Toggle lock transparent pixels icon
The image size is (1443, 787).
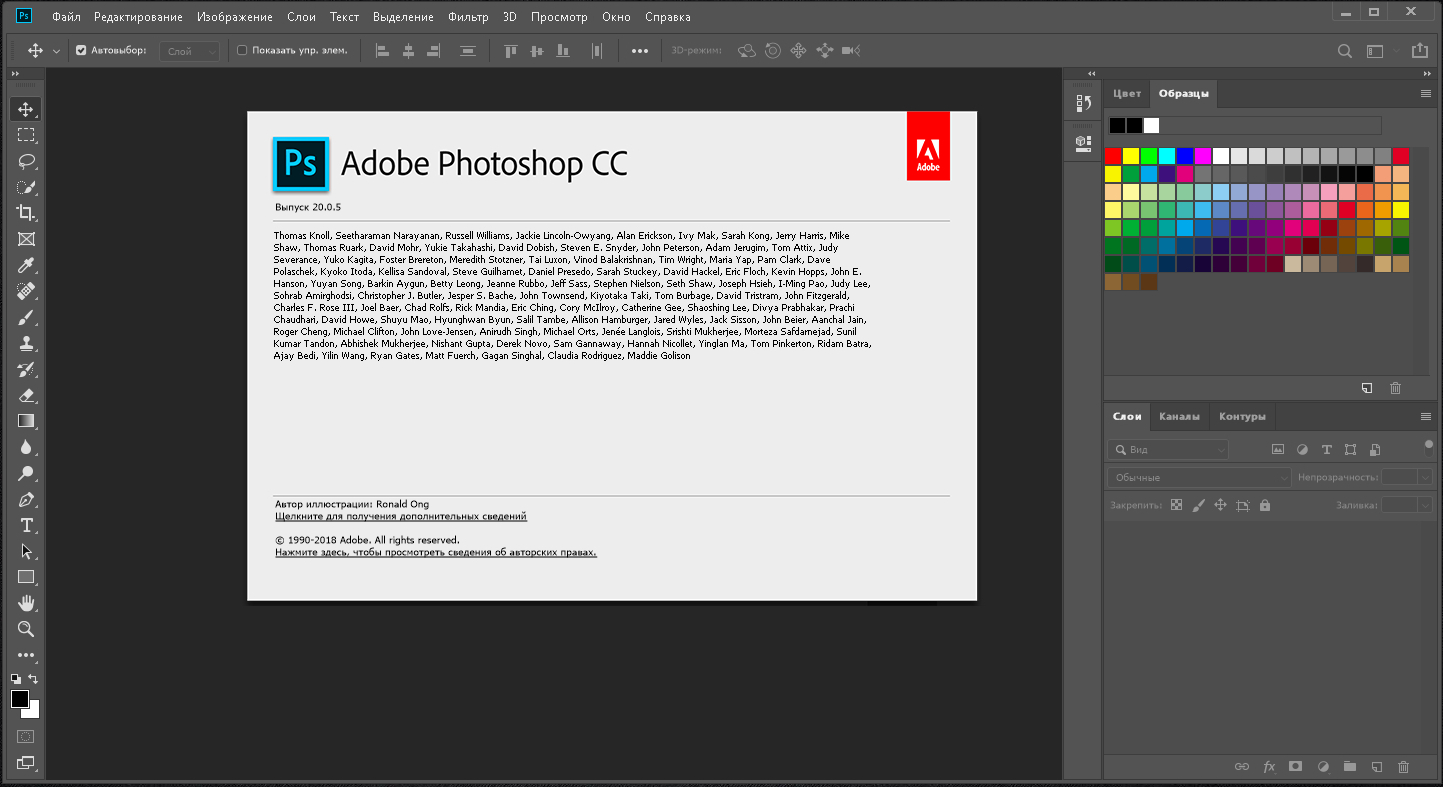(x=1176, y=505)
